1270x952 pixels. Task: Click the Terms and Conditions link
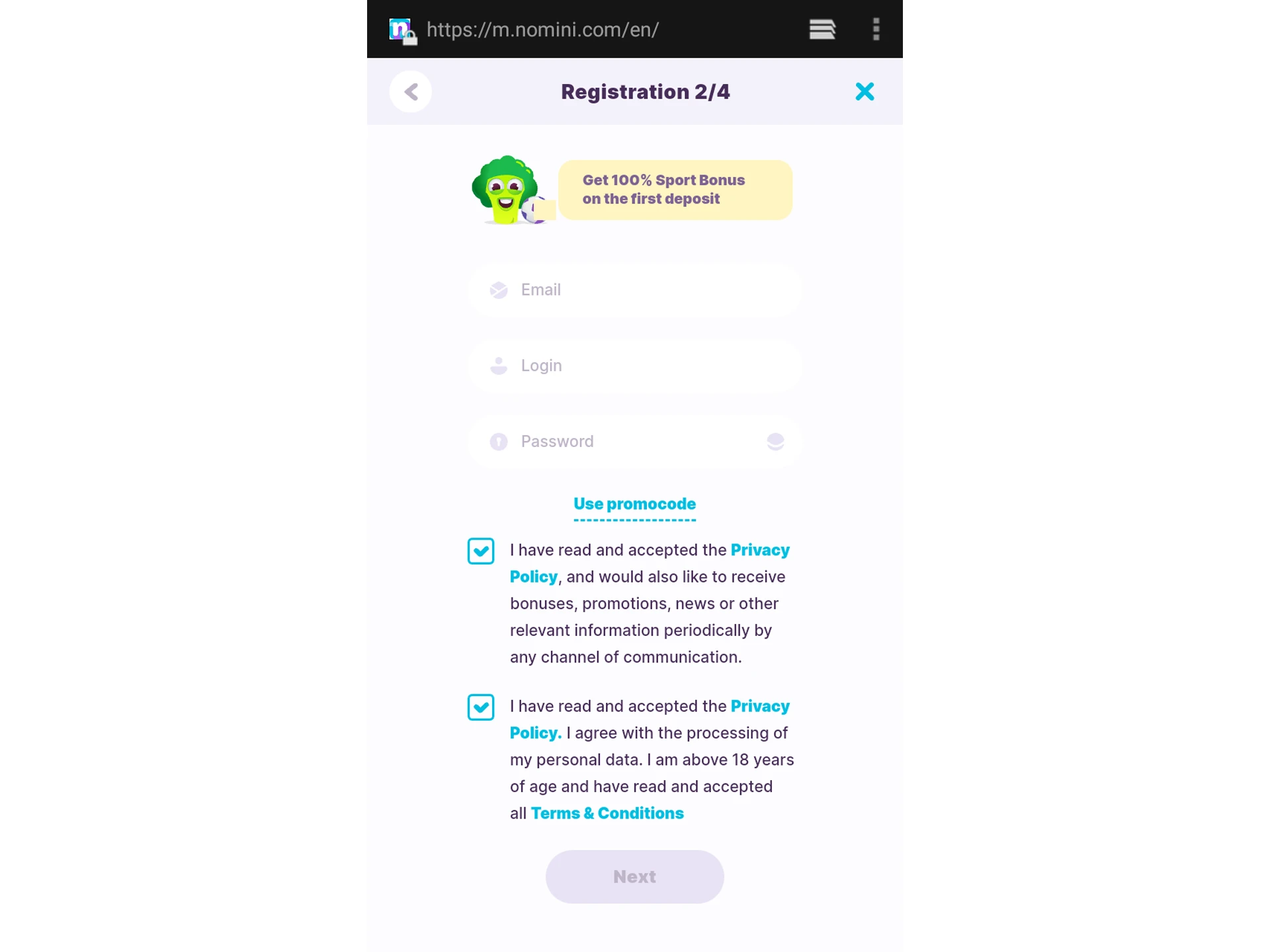click(x=607, y=813)
